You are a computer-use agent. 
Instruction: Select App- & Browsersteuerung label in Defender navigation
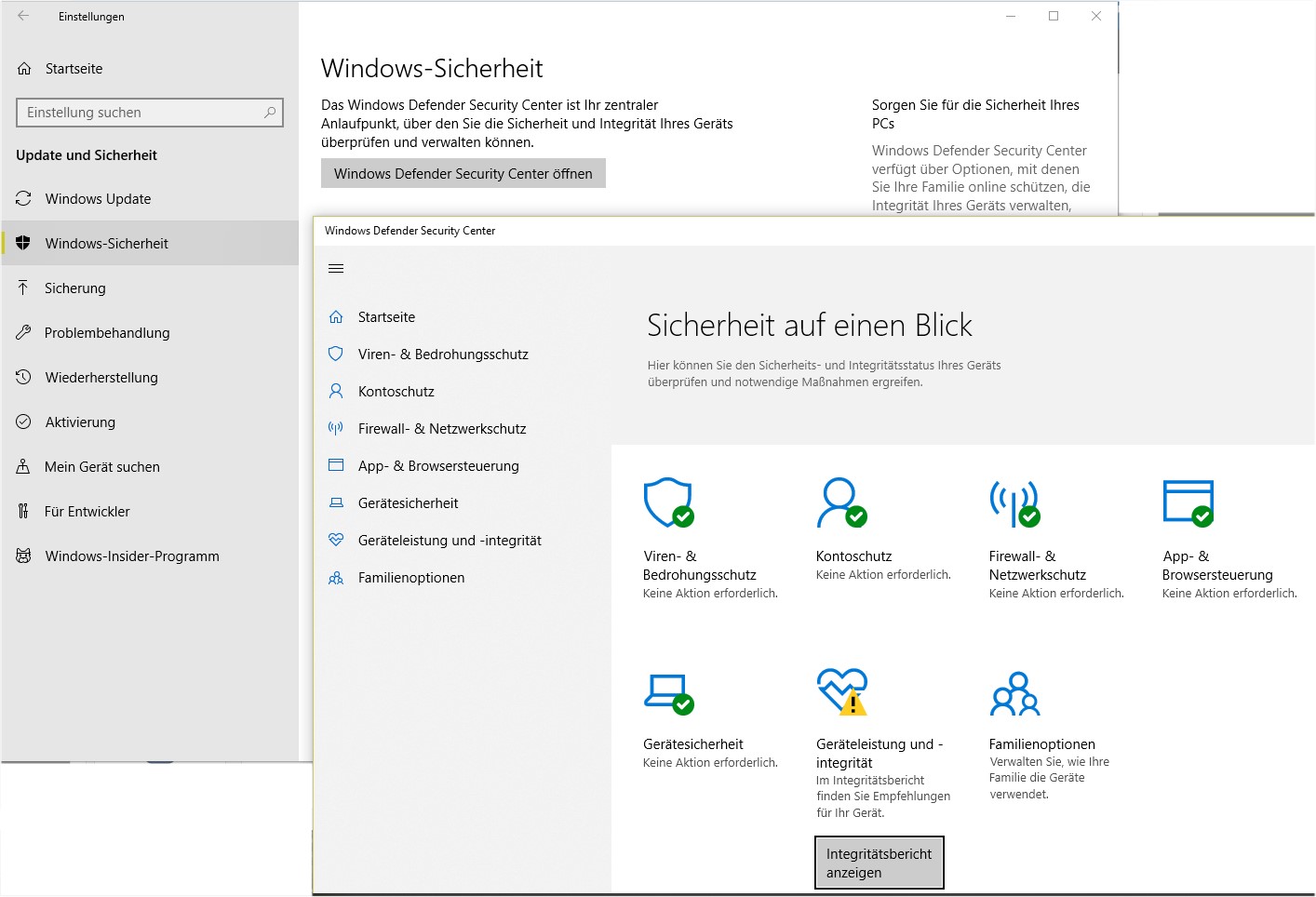point(438,466)
